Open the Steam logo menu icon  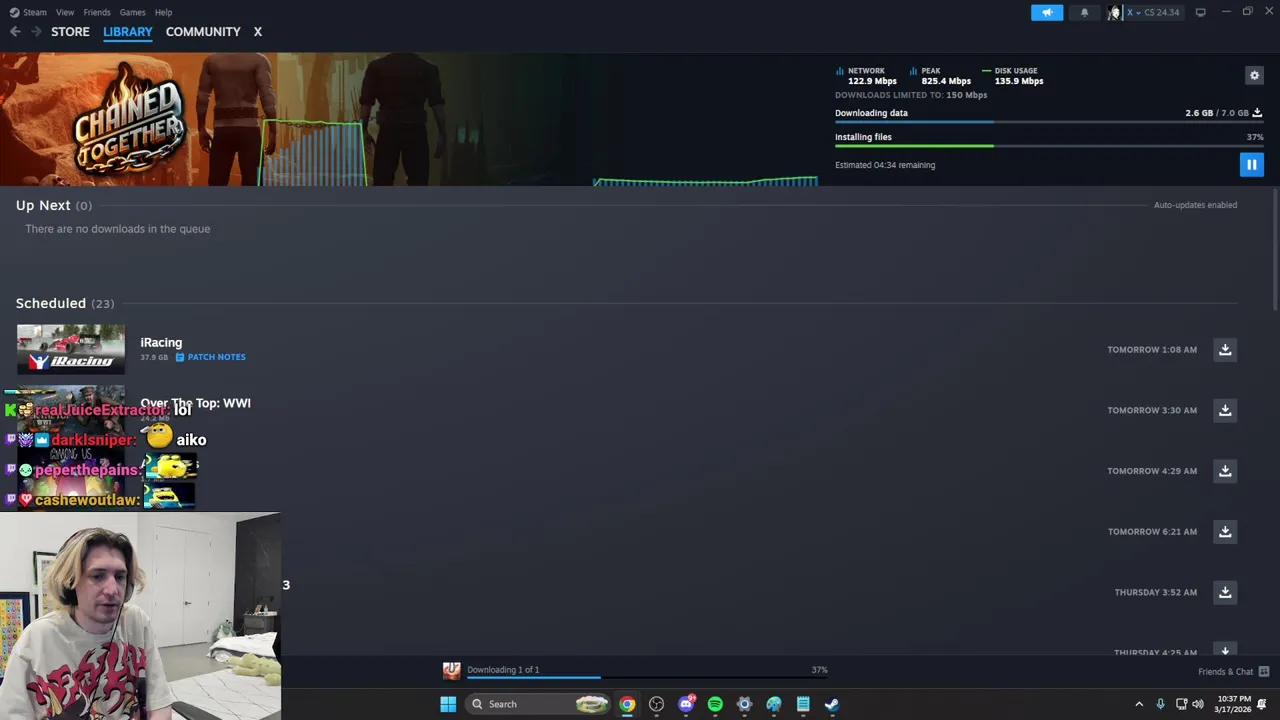14,12
